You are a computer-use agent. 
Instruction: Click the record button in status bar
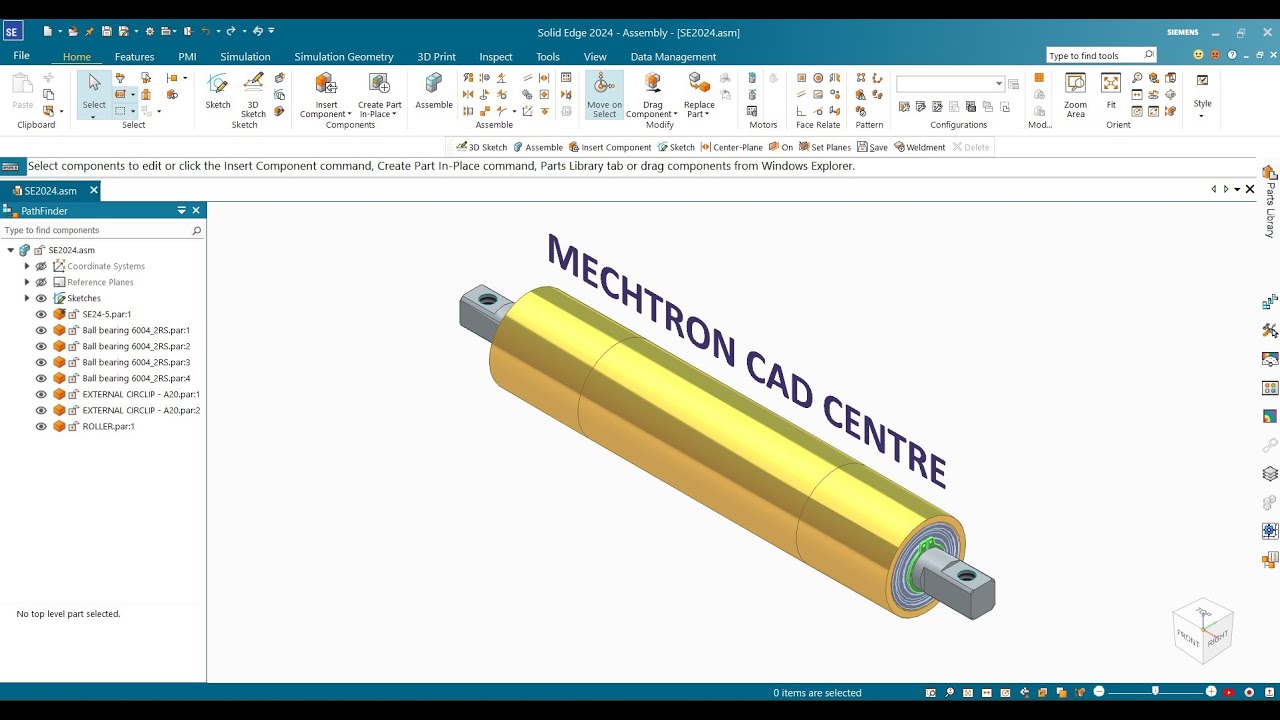click(x=1249, y=692)
